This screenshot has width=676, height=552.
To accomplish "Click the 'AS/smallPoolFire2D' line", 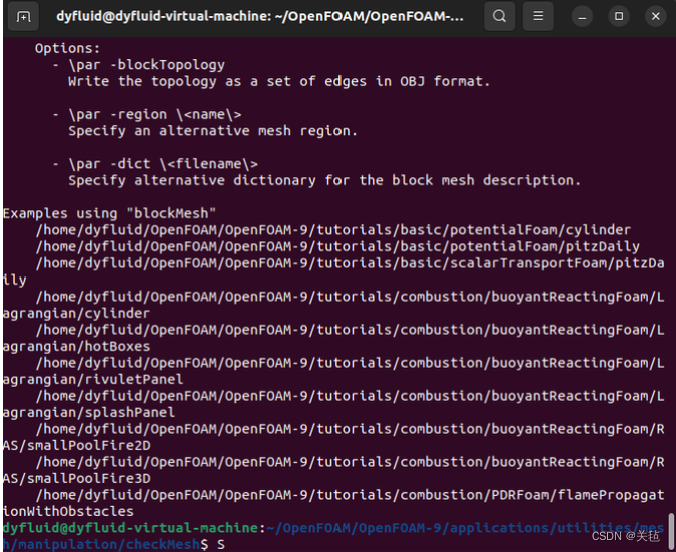I will 77,445.
